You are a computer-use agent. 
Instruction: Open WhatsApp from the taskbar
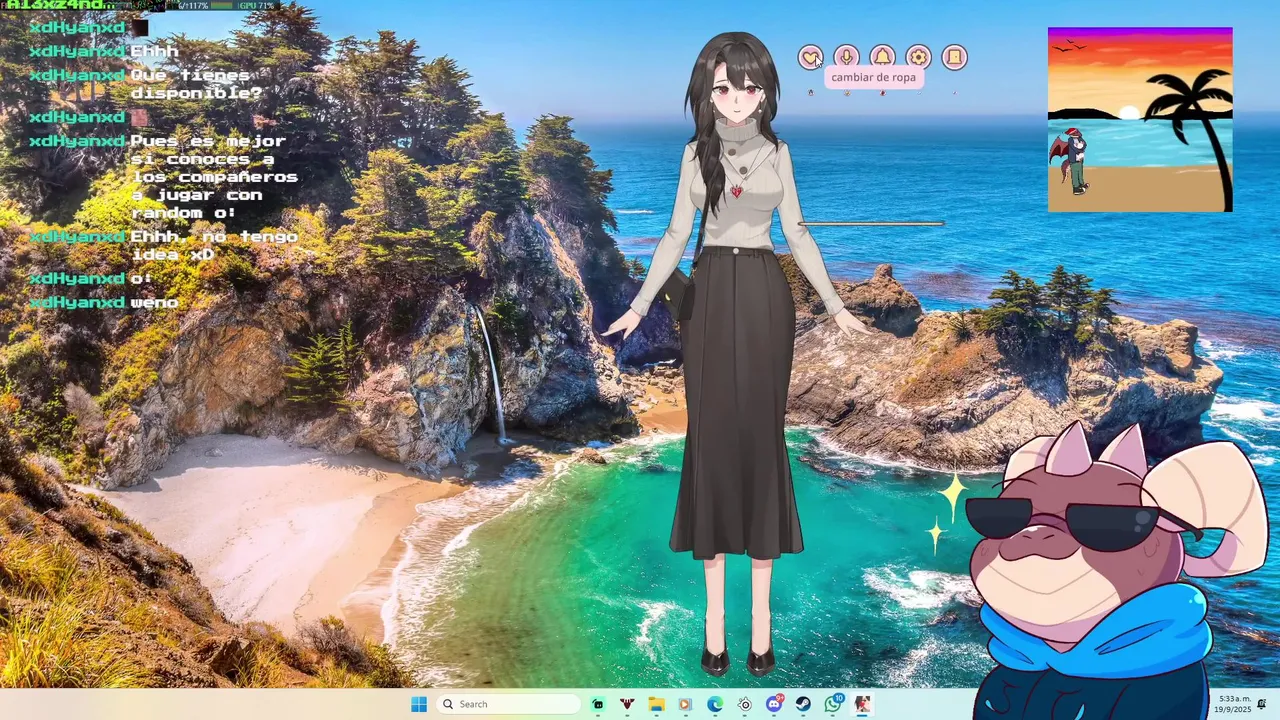point(833,704)
